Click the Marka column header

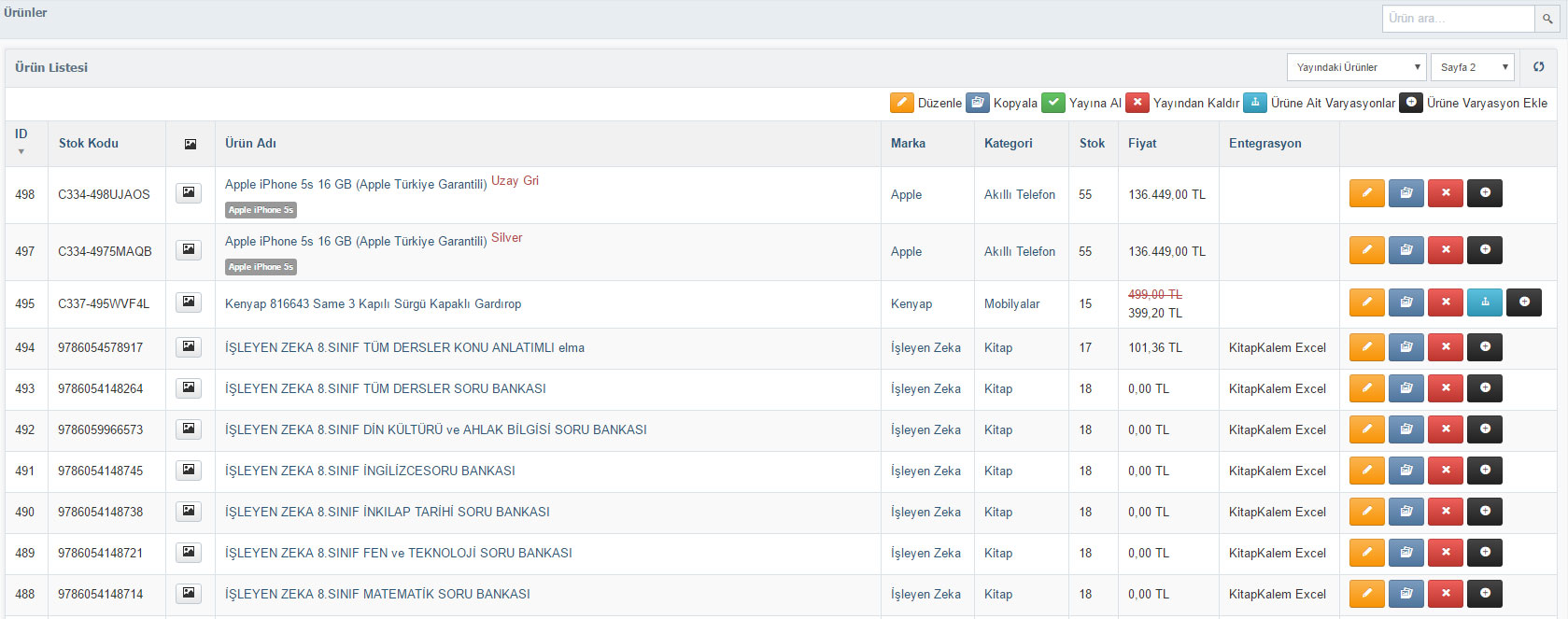908,143
